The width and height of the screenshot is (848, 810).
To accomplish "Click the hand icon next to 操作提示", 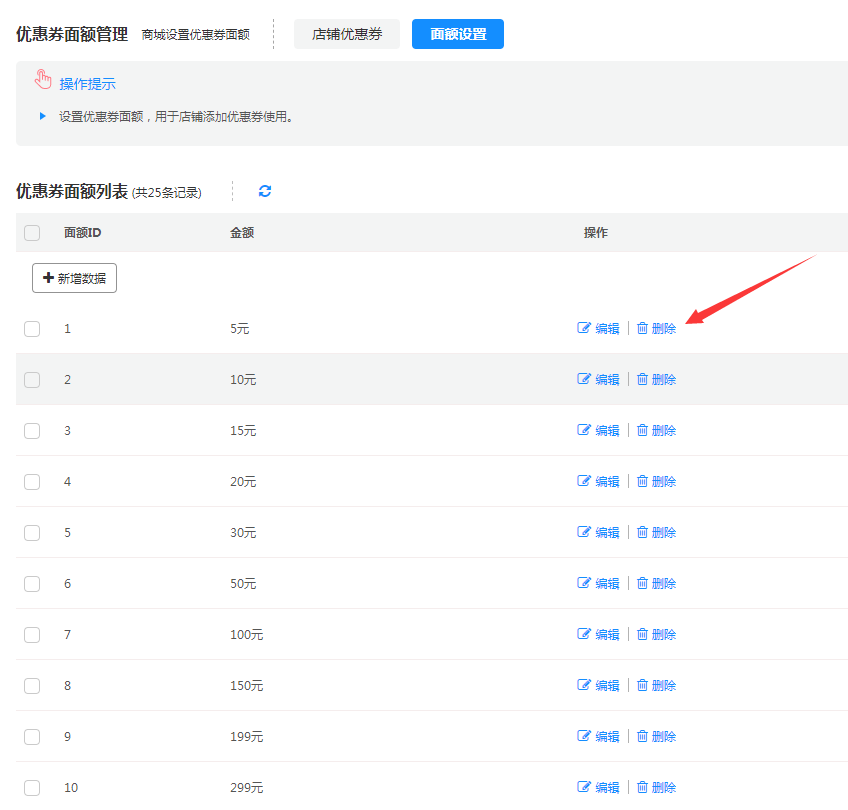I will (x=43, y=80).
